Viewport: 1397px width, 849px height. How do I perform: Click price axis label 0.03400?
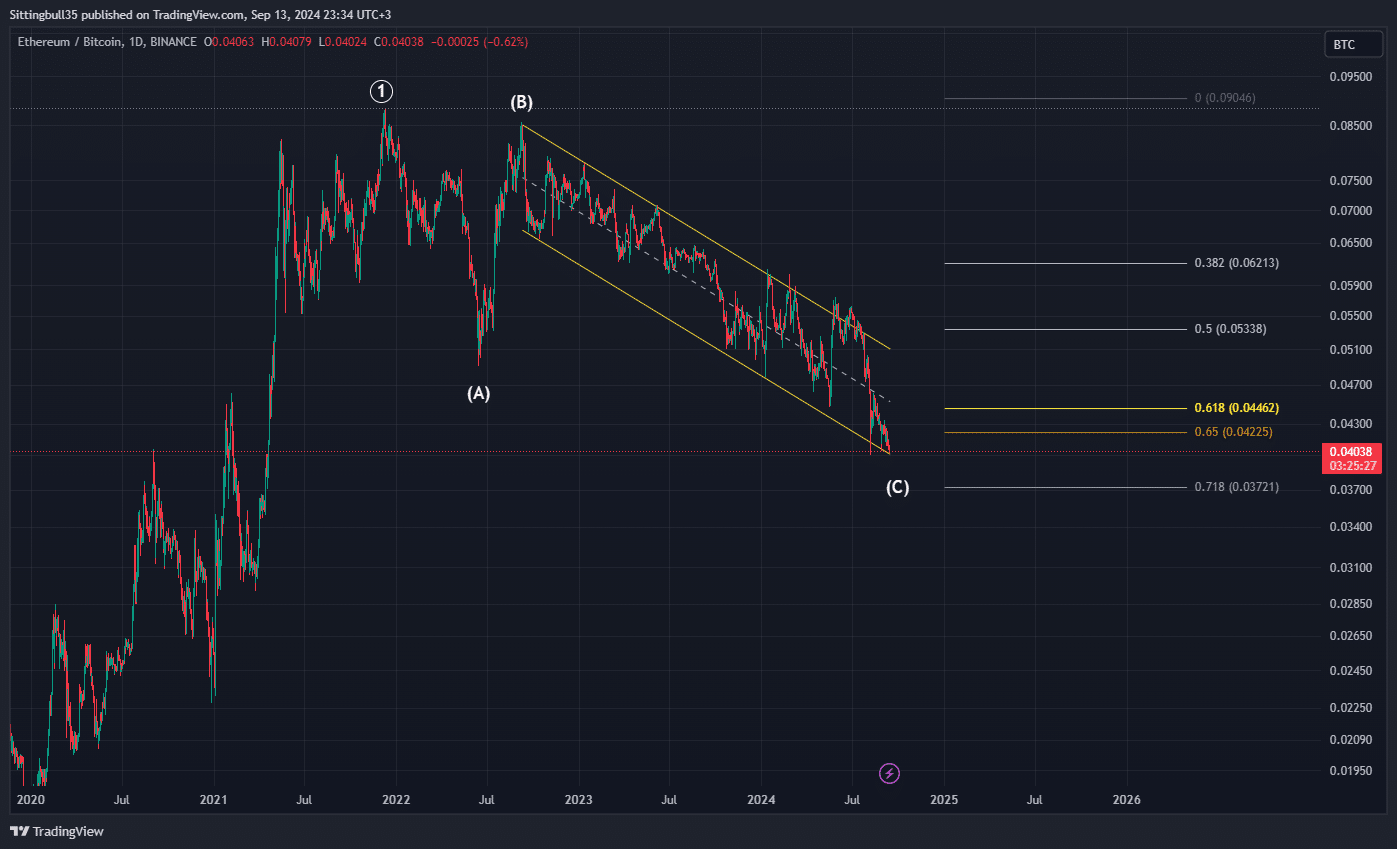1351,526
